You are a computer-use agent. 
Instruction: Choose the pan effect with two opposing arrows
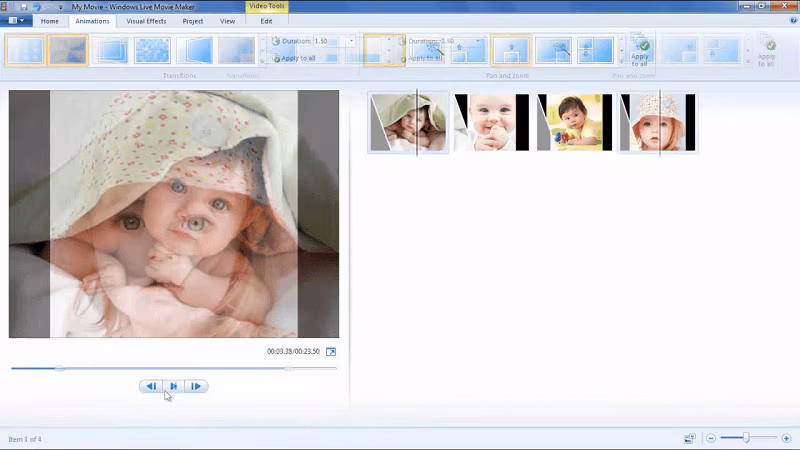click(595, 50)
